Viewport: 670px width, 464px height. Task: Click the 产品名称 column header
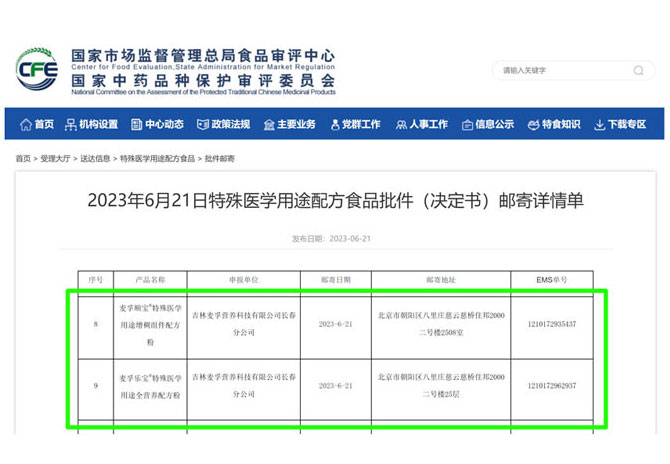coord(150,280)
